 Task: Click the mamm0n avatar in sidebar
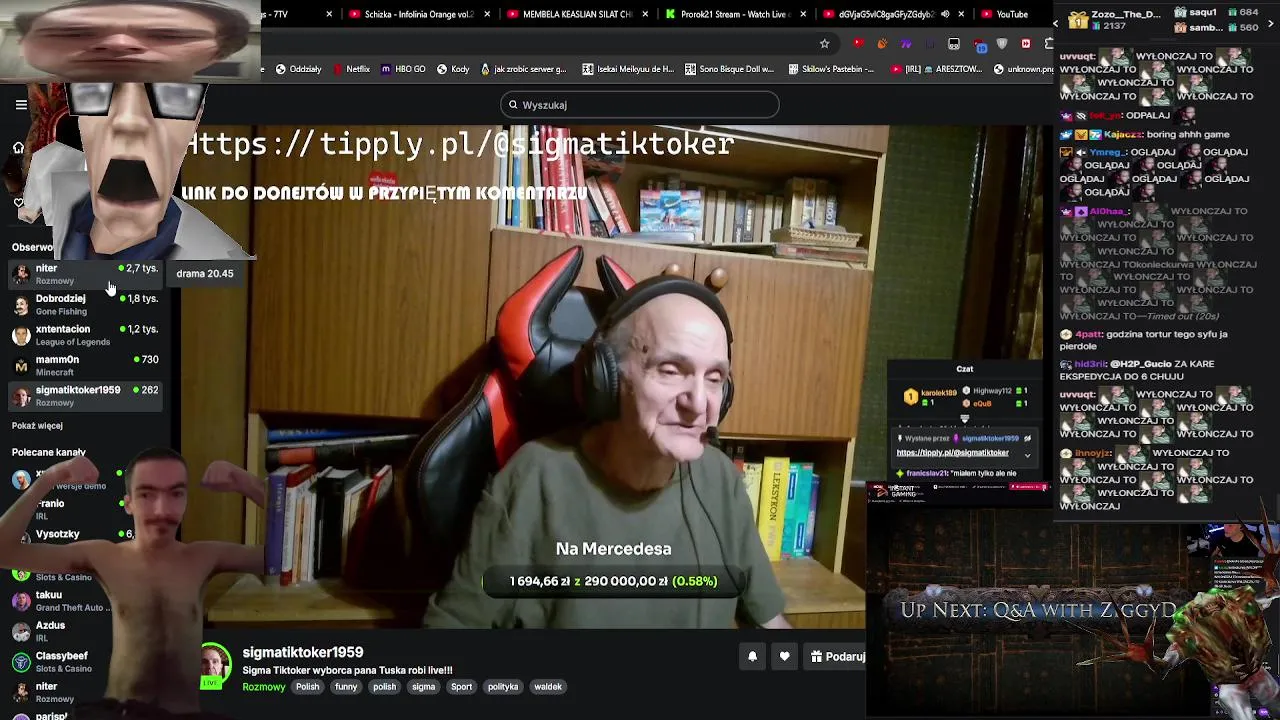(21, 365)
